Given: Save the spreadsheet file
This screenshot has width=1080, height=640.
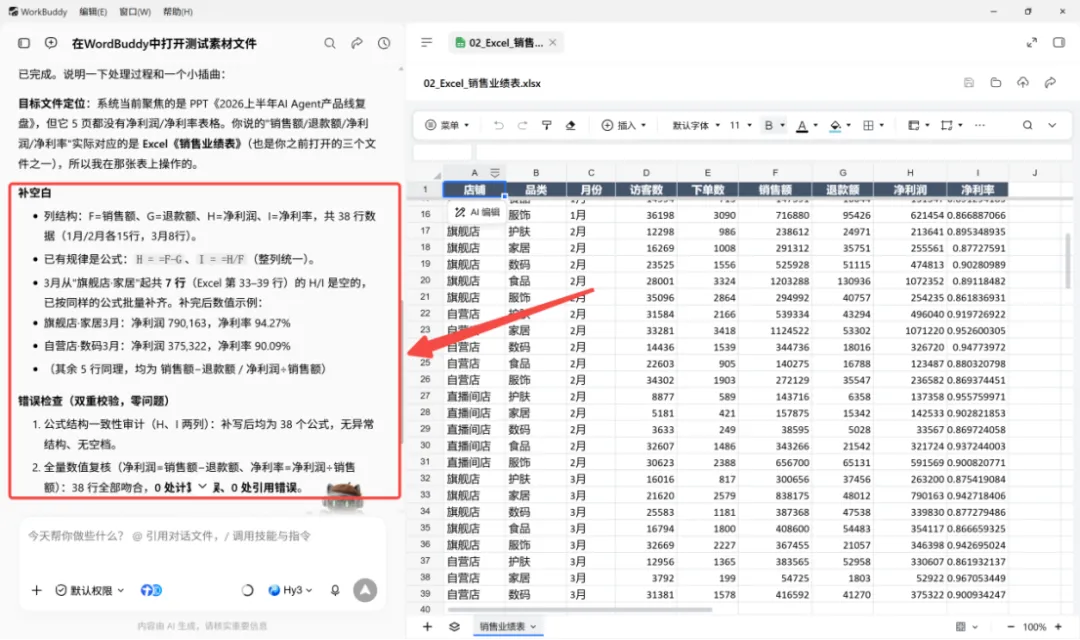Looking at the screenshot, I should pos(969,83).
